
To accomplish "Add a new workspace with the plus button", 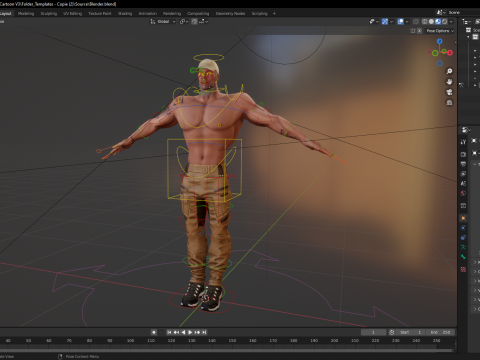I will pos(274,14).
